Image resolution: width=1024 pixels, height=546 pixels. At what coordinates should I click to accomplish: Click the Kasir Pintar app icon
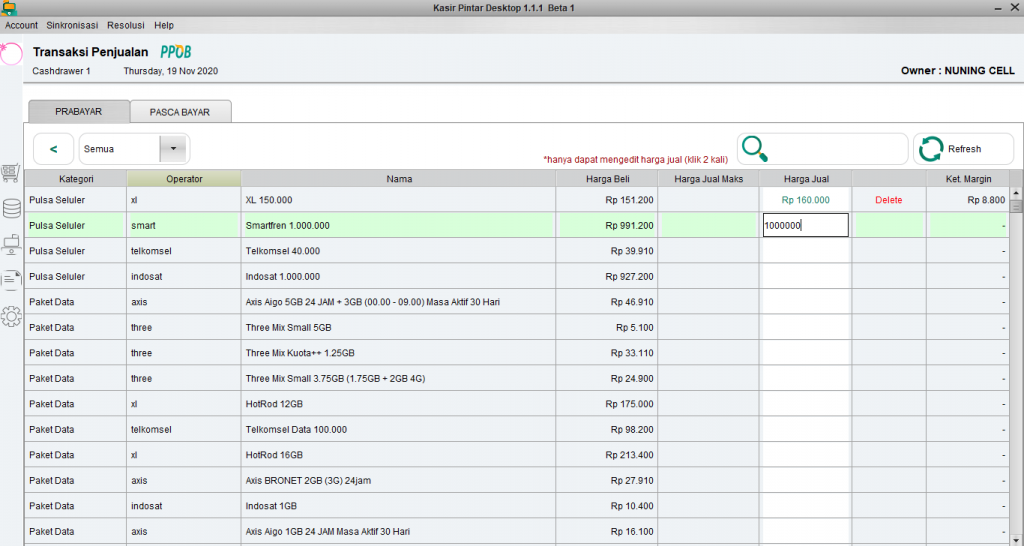click(8, 8)
